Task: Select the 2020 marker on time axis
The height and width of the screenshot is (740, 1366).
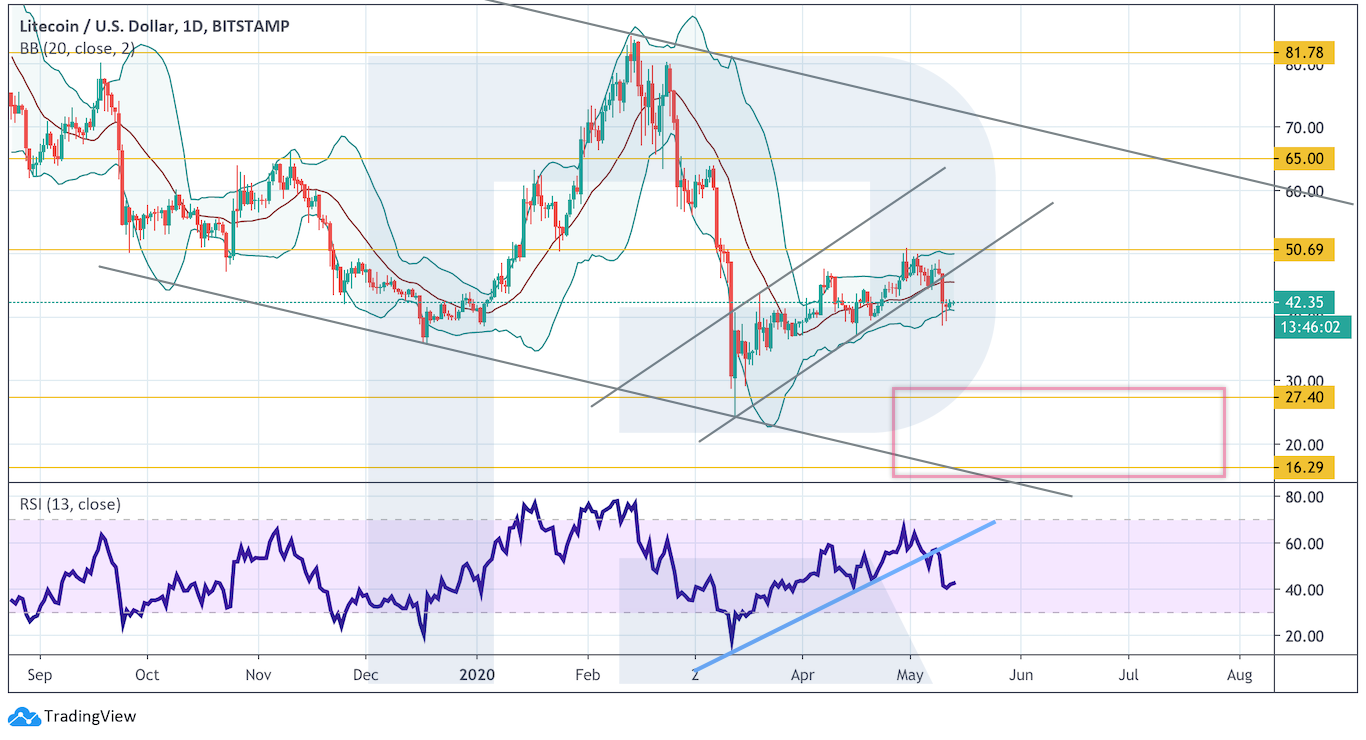Action: (x=478, y=675)
